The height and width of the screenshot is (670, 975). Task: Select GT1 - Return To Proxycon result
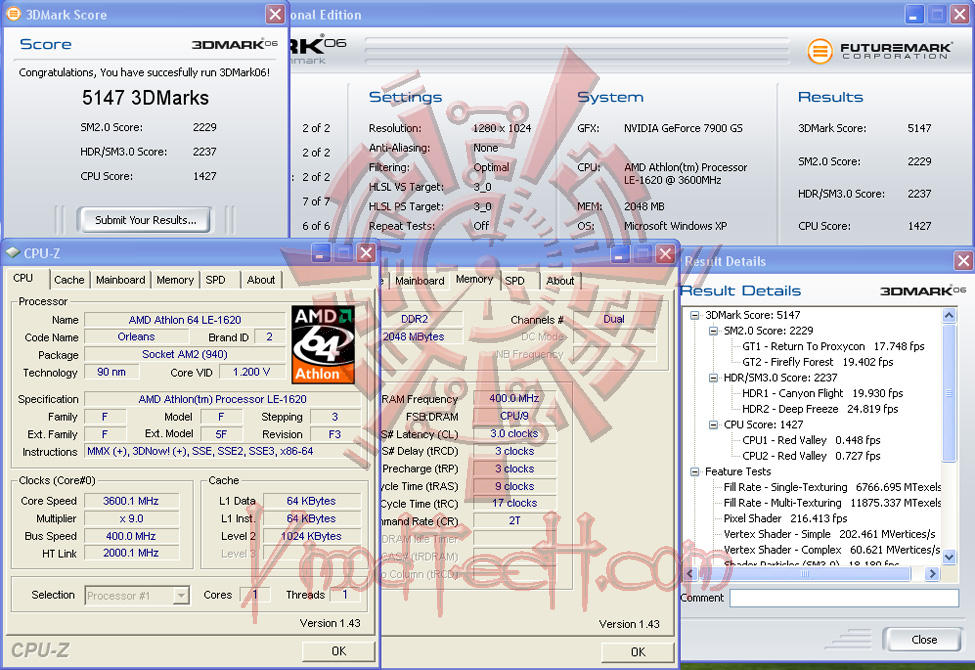coord(833,346)
